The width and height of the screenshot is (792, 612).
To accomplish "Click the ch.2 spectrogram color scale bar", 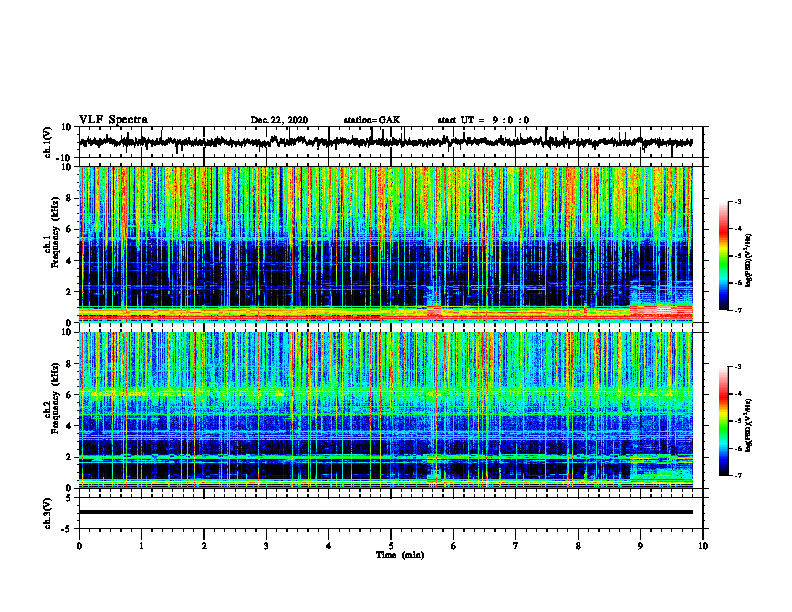I will (723, 421).
